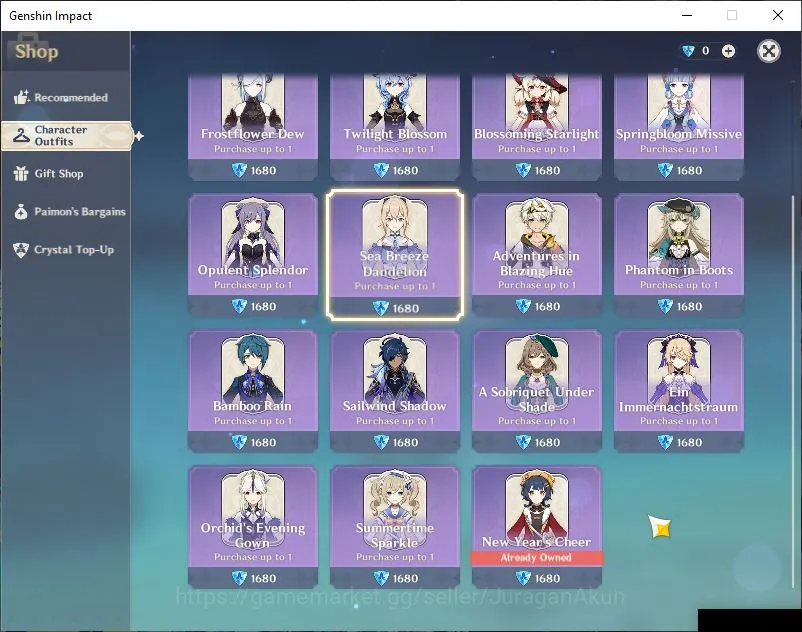The width and height of the screenshot is (802, 632).
Task: Select the Frostflower Dew outfit
Action: pyautogui.click(x=253, y=127)
